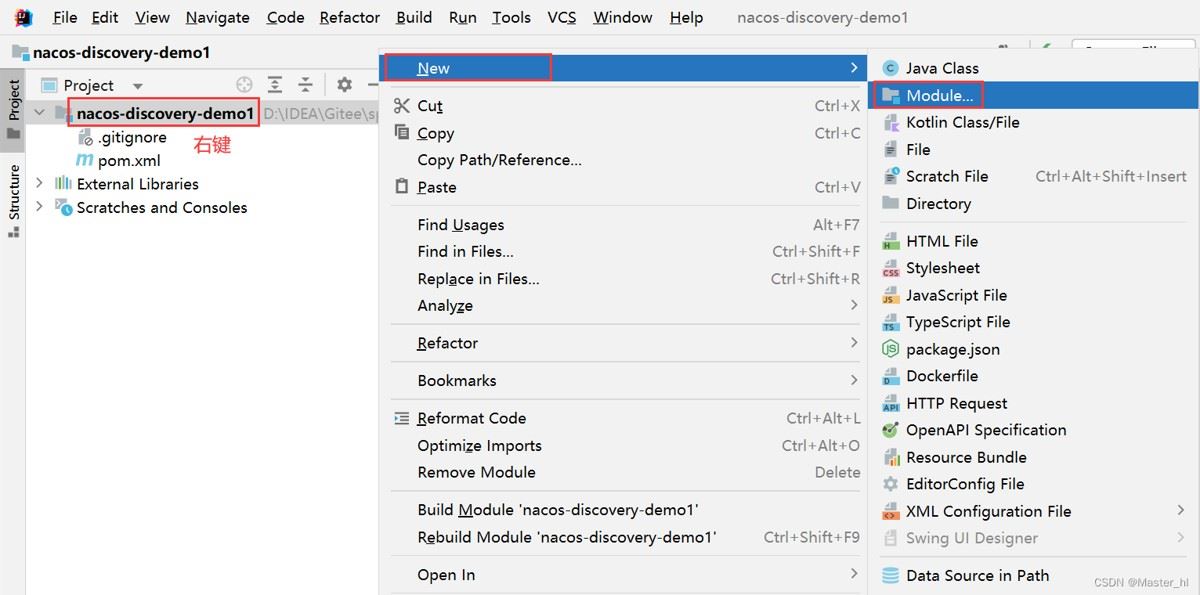Screen dimensions: 1200x595
Task: Click the package.json icon
Action: tap(890, 349)
